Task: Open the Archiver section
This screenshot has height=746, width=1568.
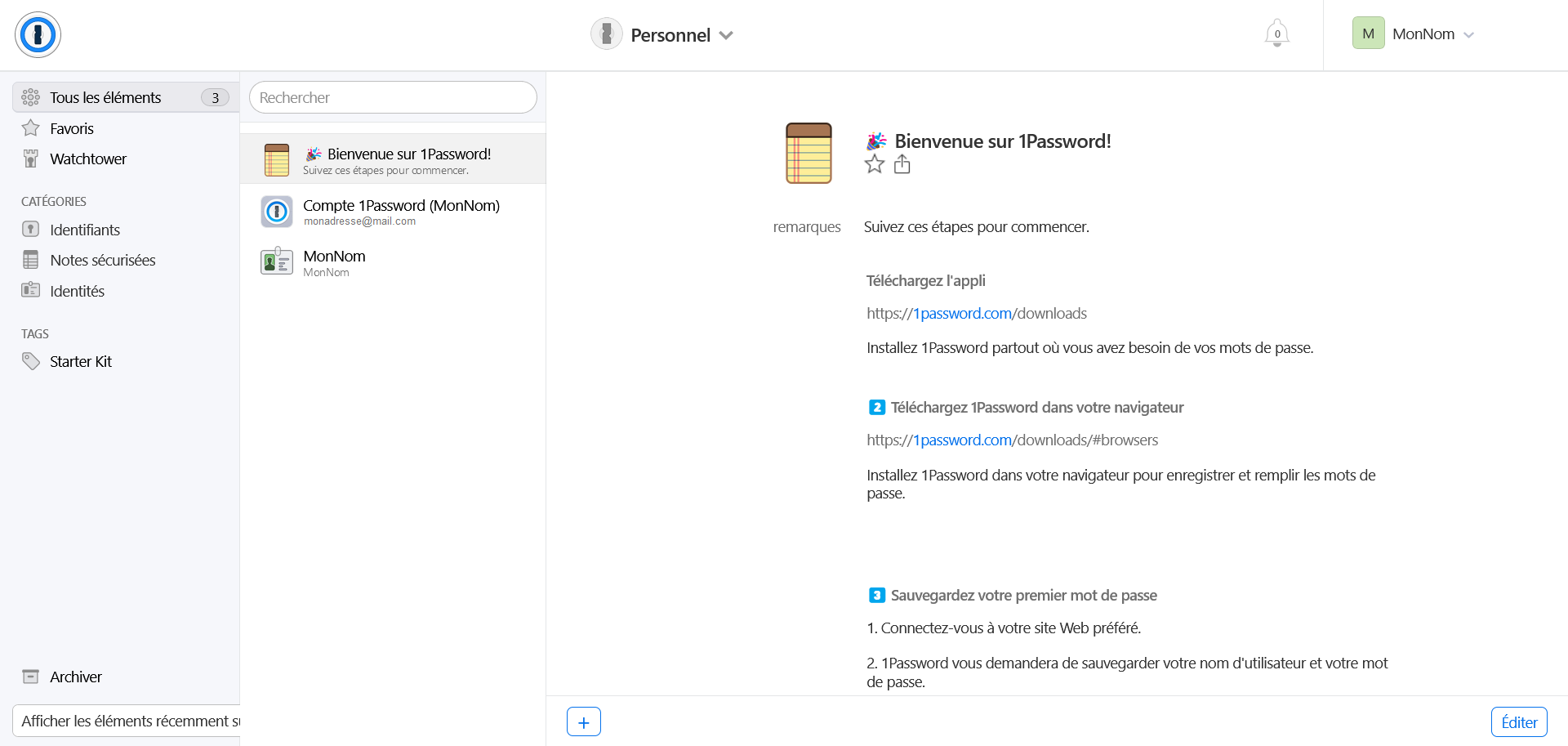Action: [x=75, y=677]
